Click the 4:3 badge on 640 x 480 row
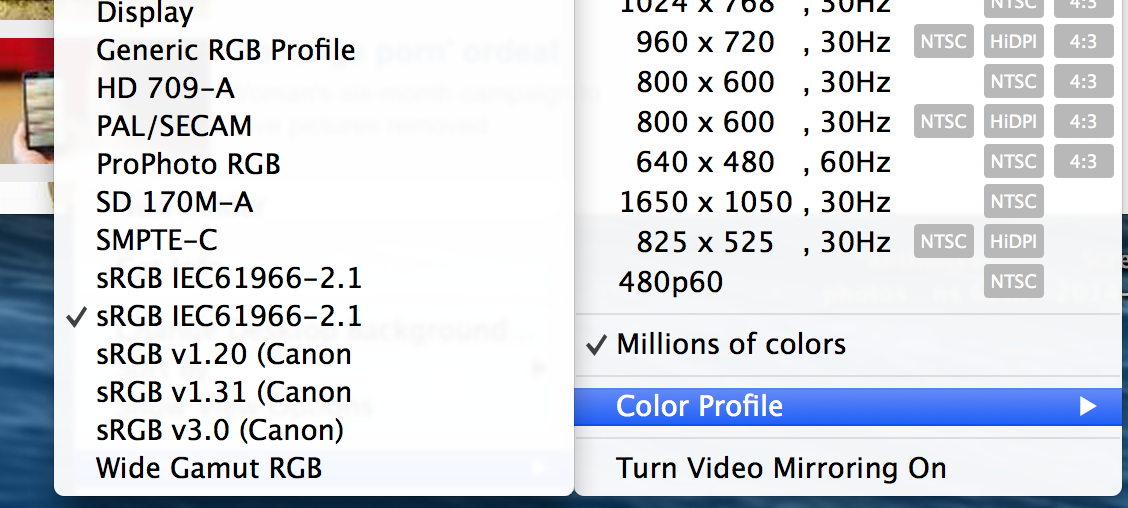The height and width of the screenshot is (508, 1128). 1083,162
